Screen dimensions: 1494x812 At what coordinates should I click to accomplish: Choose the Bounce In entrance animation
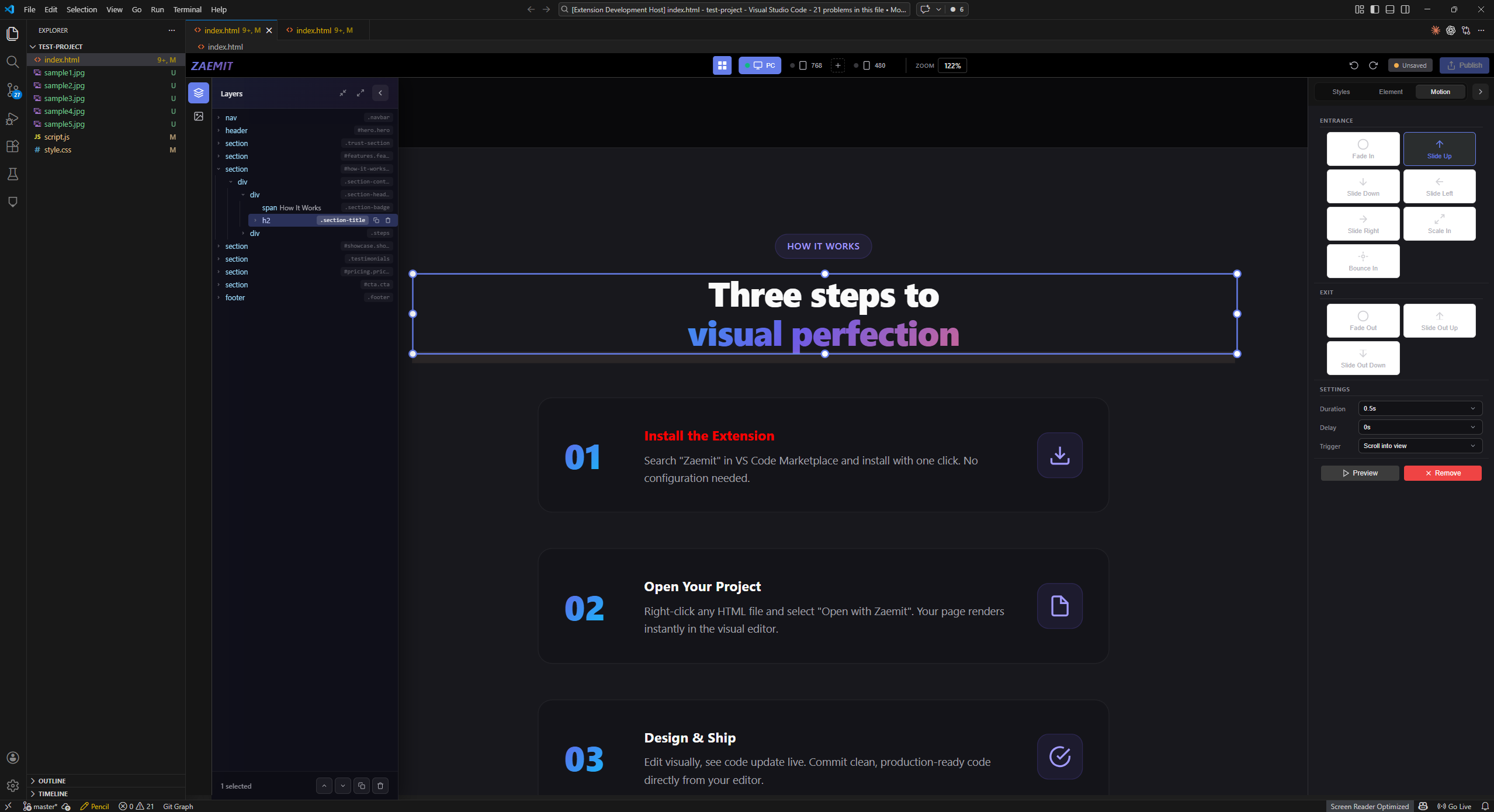click(x=1363, y=261)
